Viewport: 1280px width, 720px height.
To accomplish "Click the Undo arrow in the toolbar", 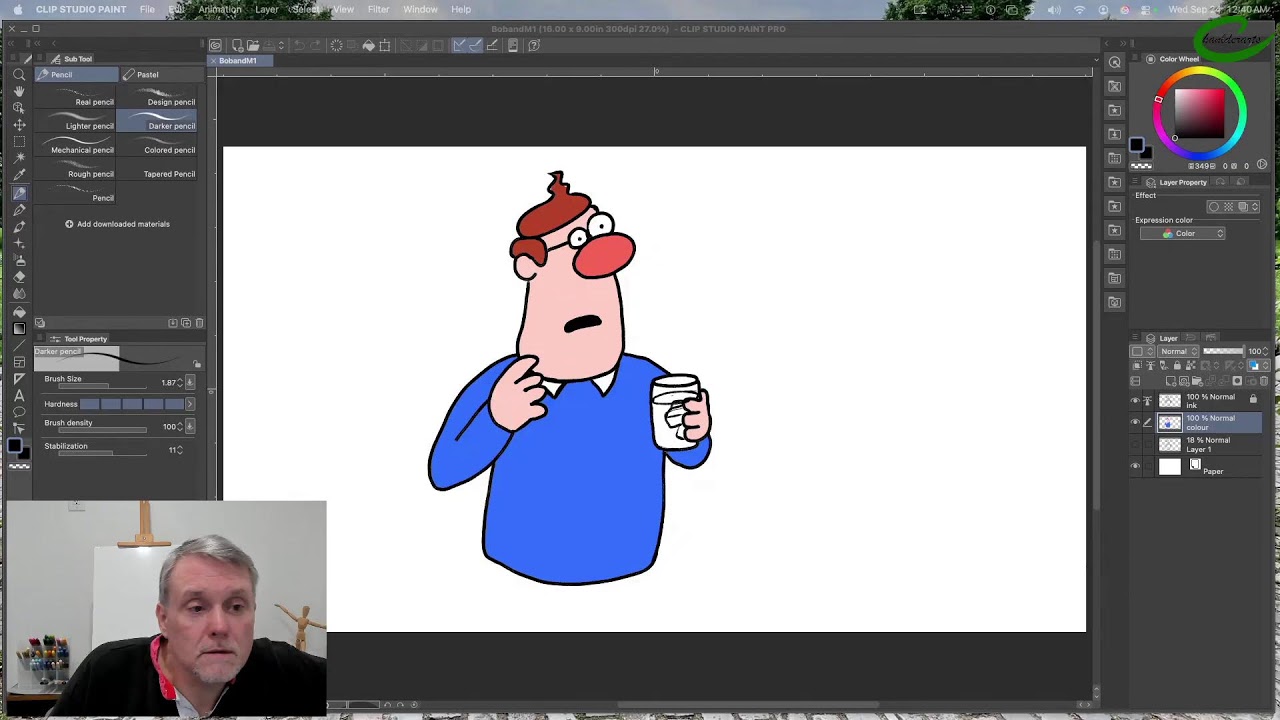I will pos(298,45).
